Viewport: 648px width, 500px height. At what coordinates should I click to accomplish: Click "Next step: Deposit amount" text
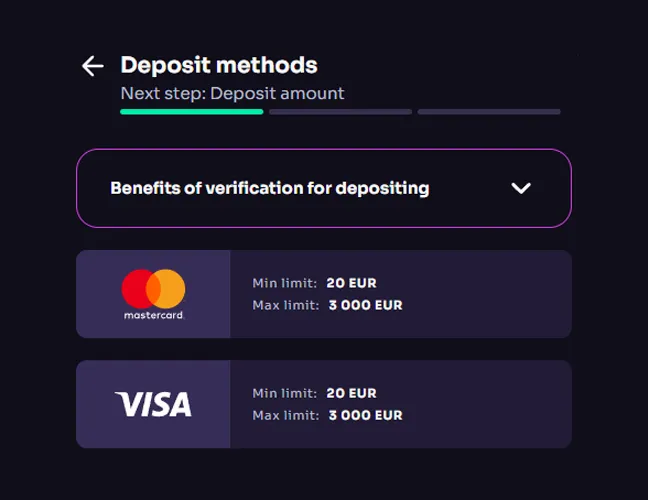232,93
